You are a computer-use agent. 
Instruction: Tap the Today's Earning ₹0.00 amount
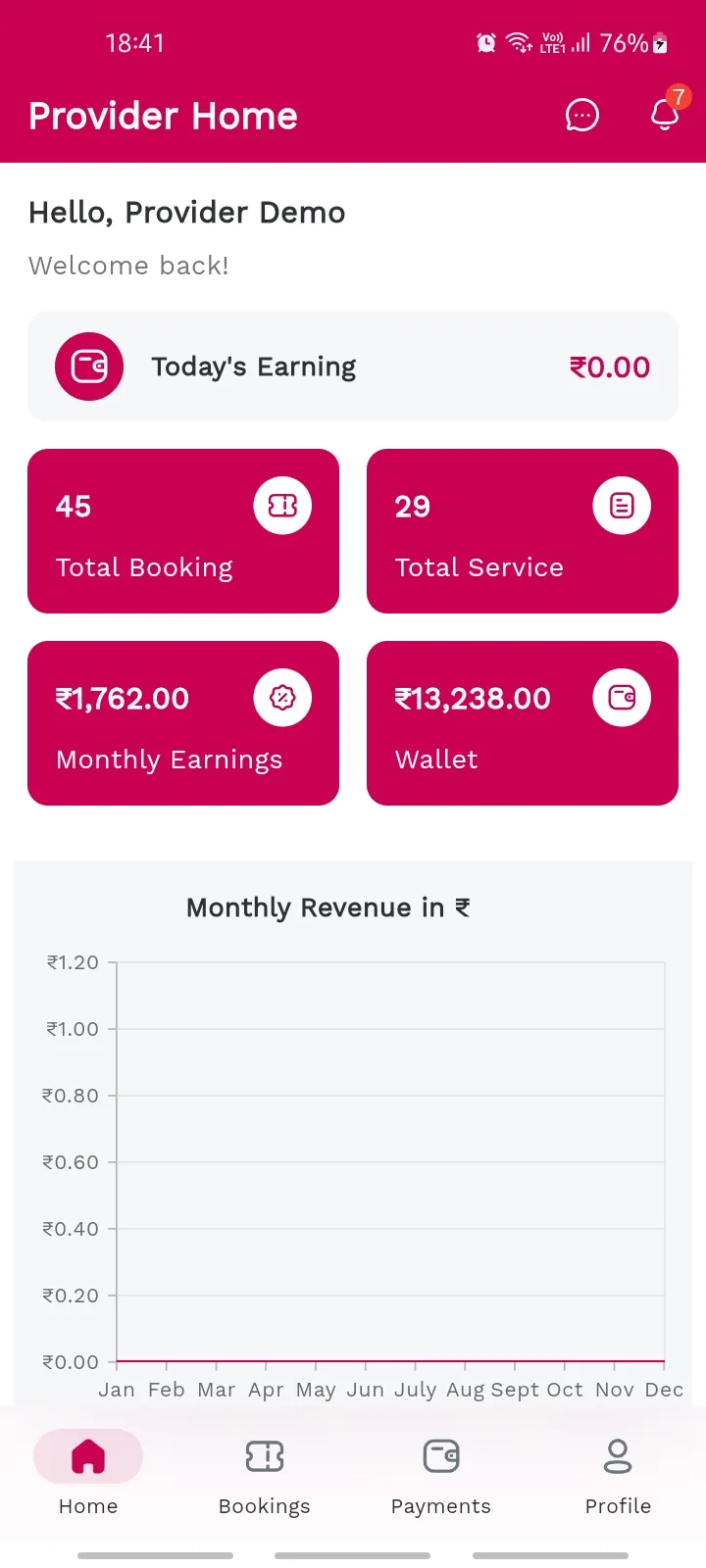point(610,367)
